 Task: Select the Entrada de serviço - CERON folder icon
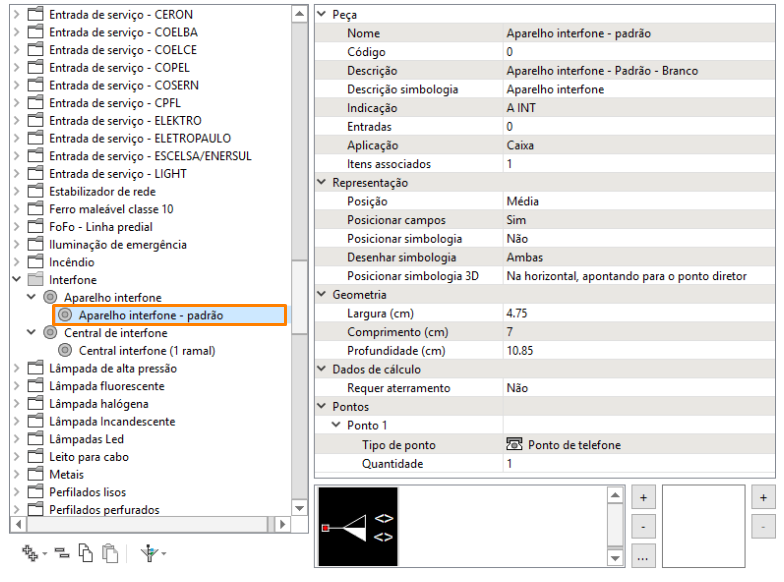pyautogui.click(x=35, y=14)
